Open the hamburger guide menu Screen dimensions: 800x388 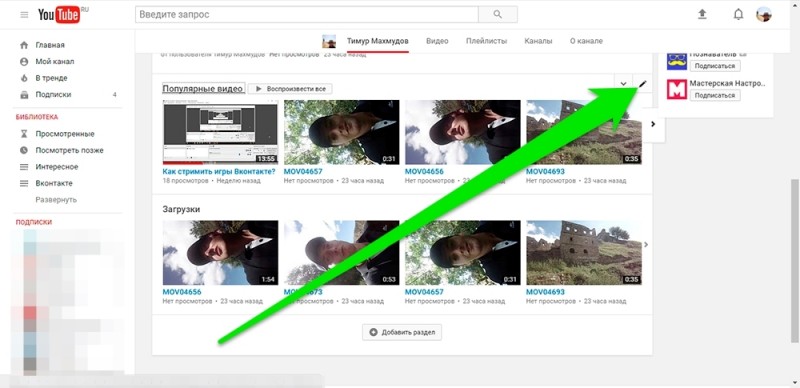(24, 15)
